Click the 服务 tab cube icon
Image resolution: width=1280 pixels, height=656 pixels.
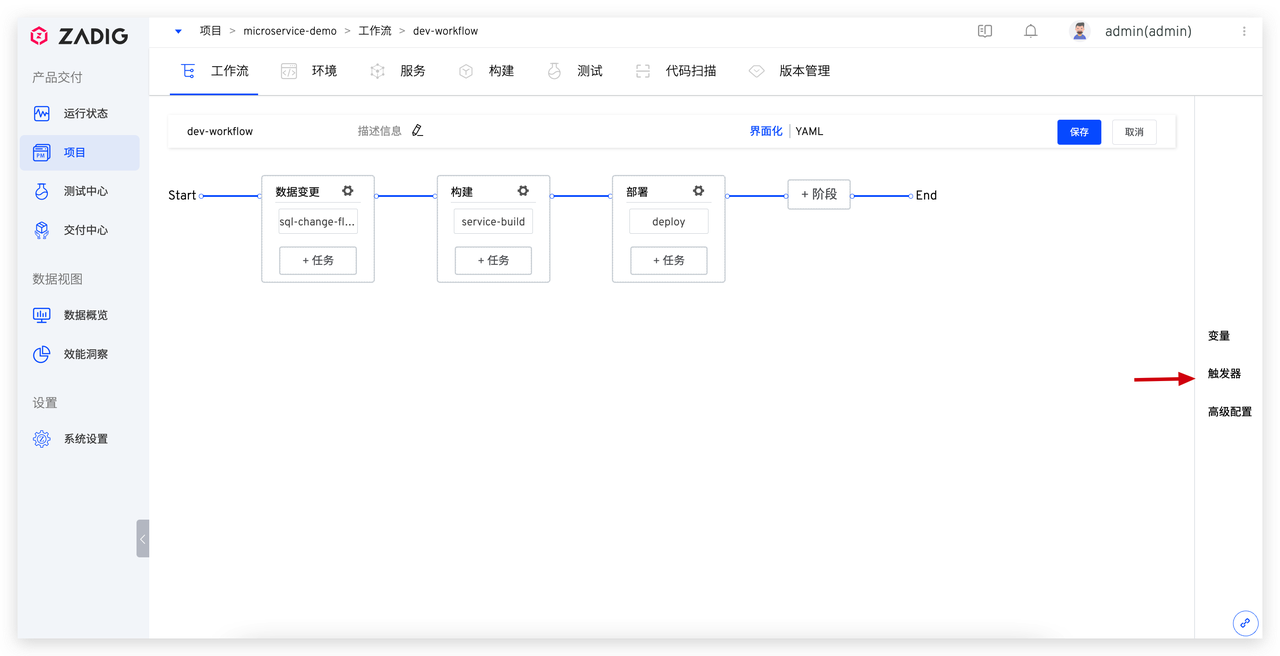[x=377, y=71]
